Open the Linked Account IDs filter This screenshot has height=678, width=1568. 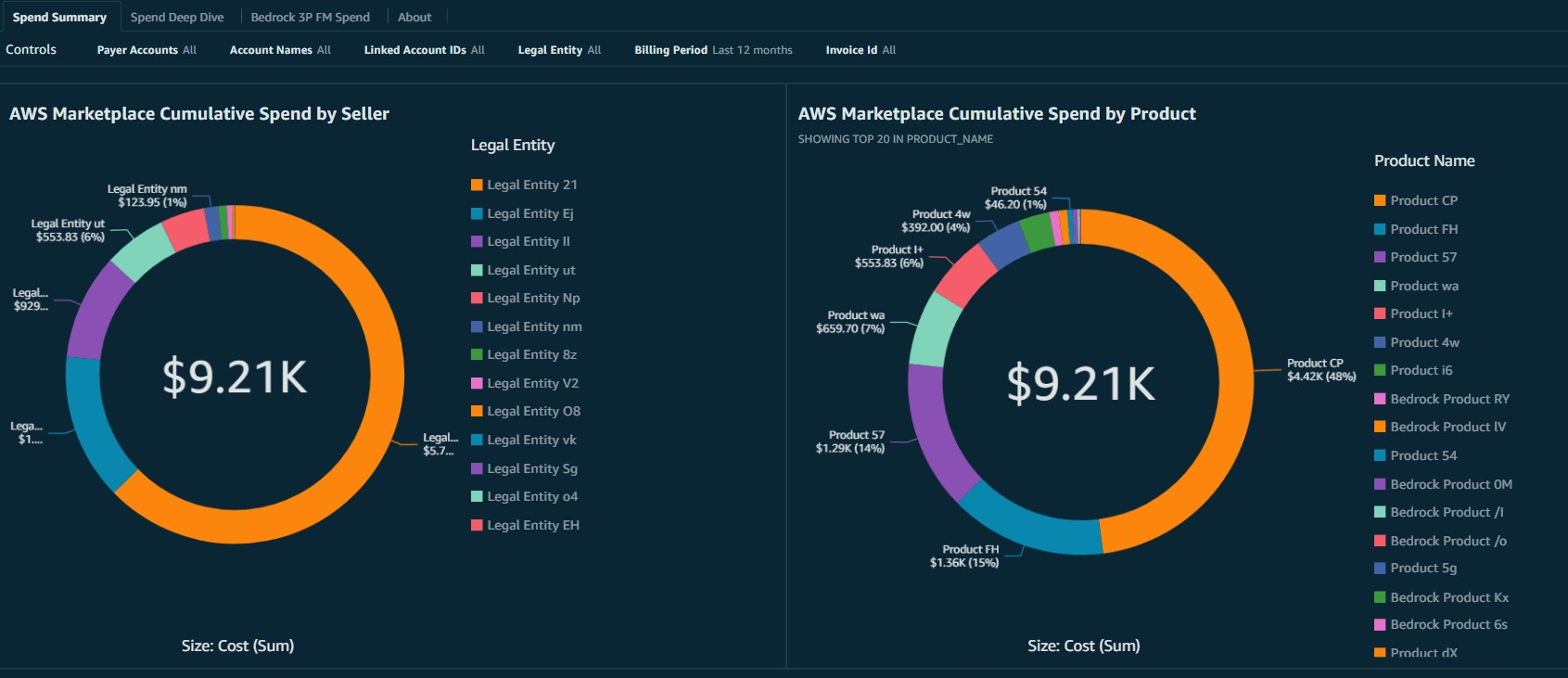(424, 50)
